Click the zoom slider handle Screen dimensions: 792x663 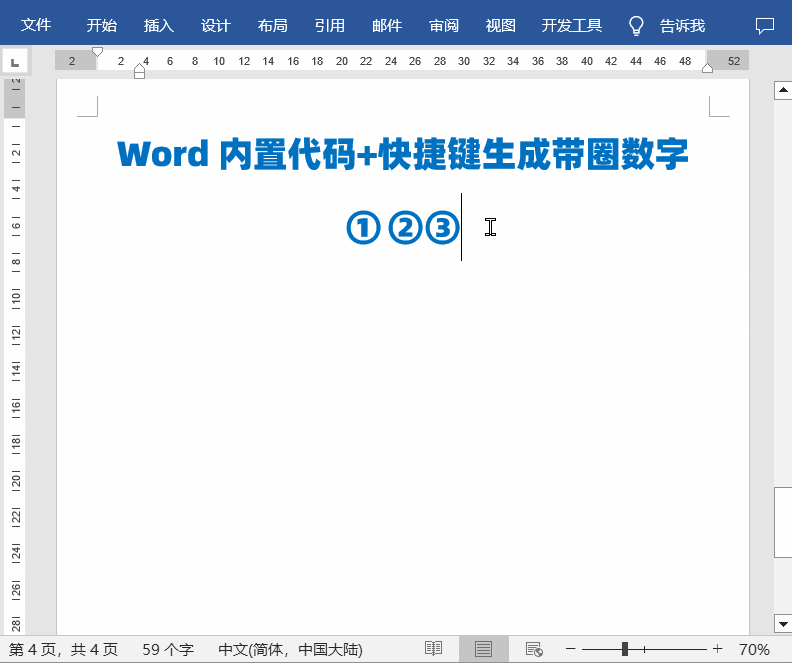625,649
